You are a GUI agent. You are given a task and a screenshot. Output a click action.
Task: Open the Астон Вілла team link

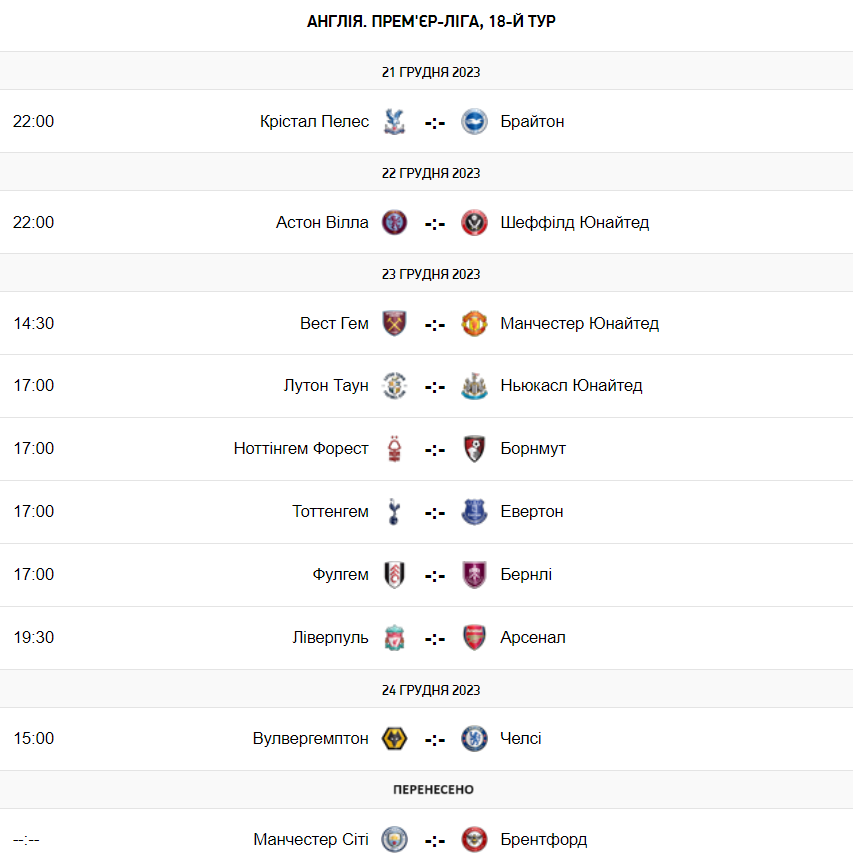coord(322,223)
